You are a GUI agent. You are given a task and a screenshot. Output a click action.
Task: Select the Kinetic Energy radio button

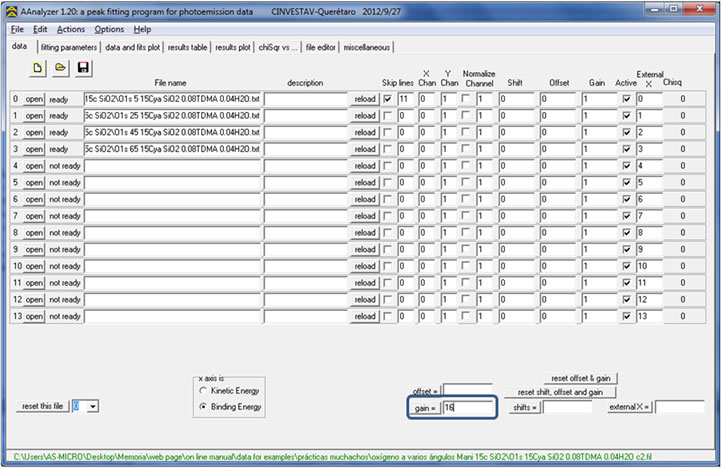204,391
